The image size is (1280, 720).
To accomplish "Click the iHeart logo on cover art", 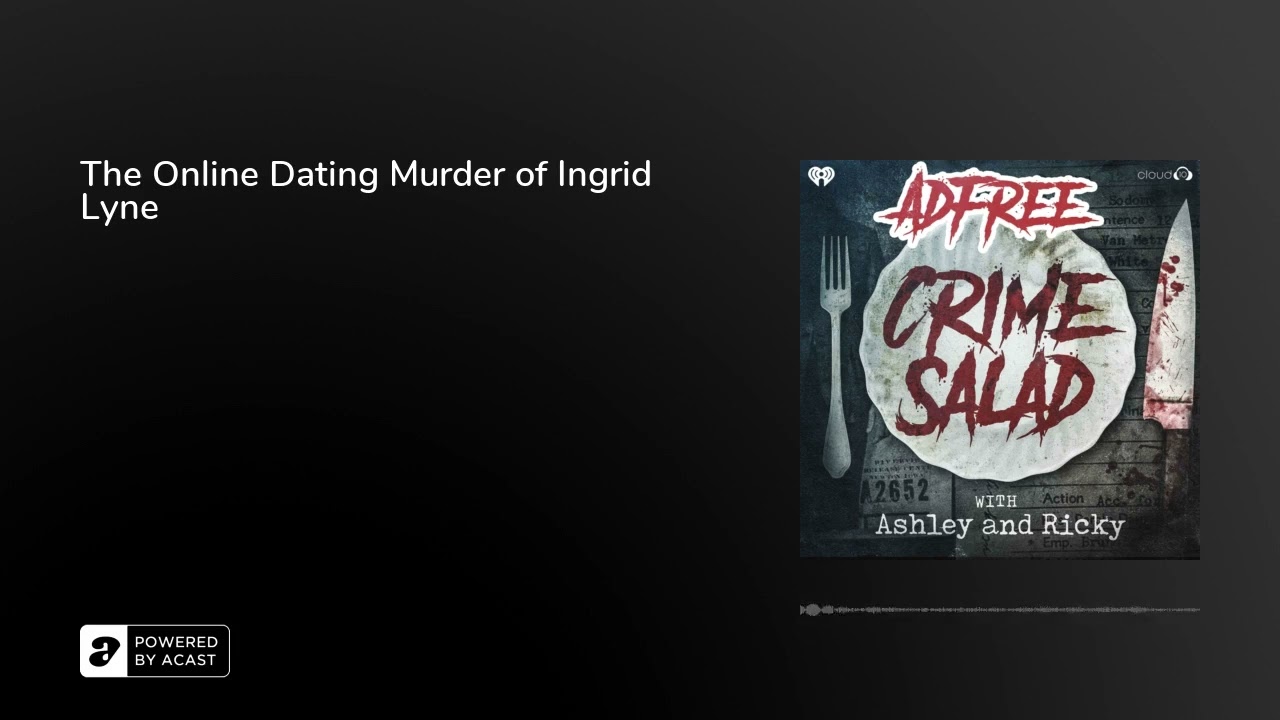I will (822, 177).
